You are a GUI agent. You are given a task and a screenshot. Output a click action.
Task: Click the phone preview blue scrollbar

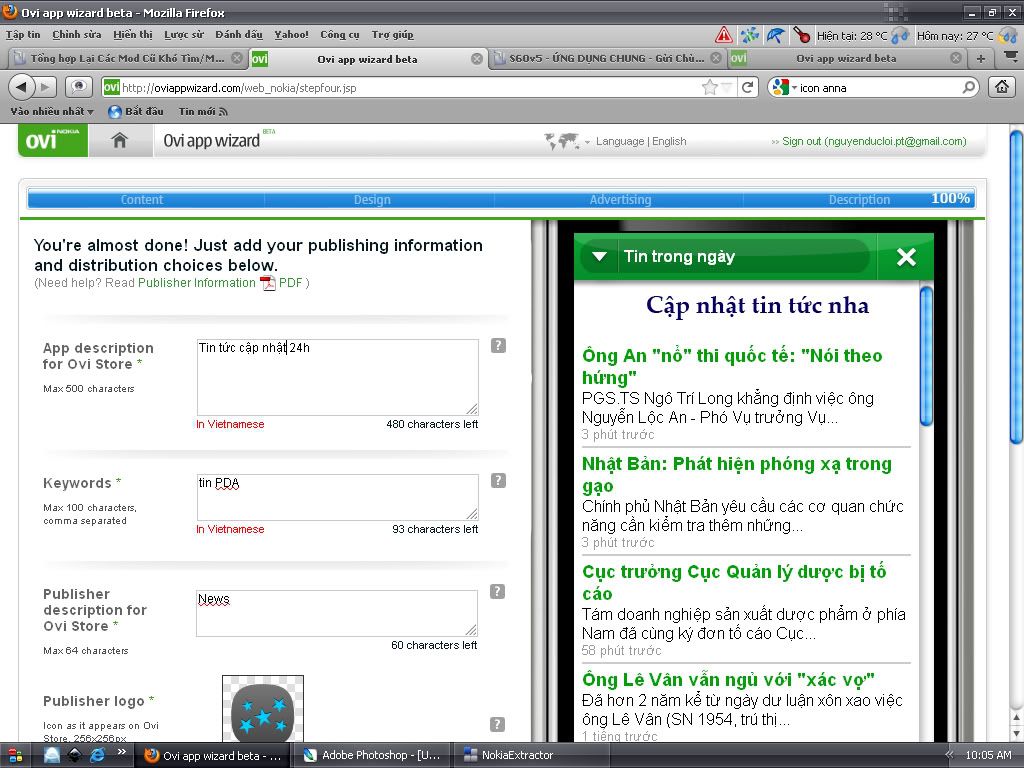[x=926, y=357]
